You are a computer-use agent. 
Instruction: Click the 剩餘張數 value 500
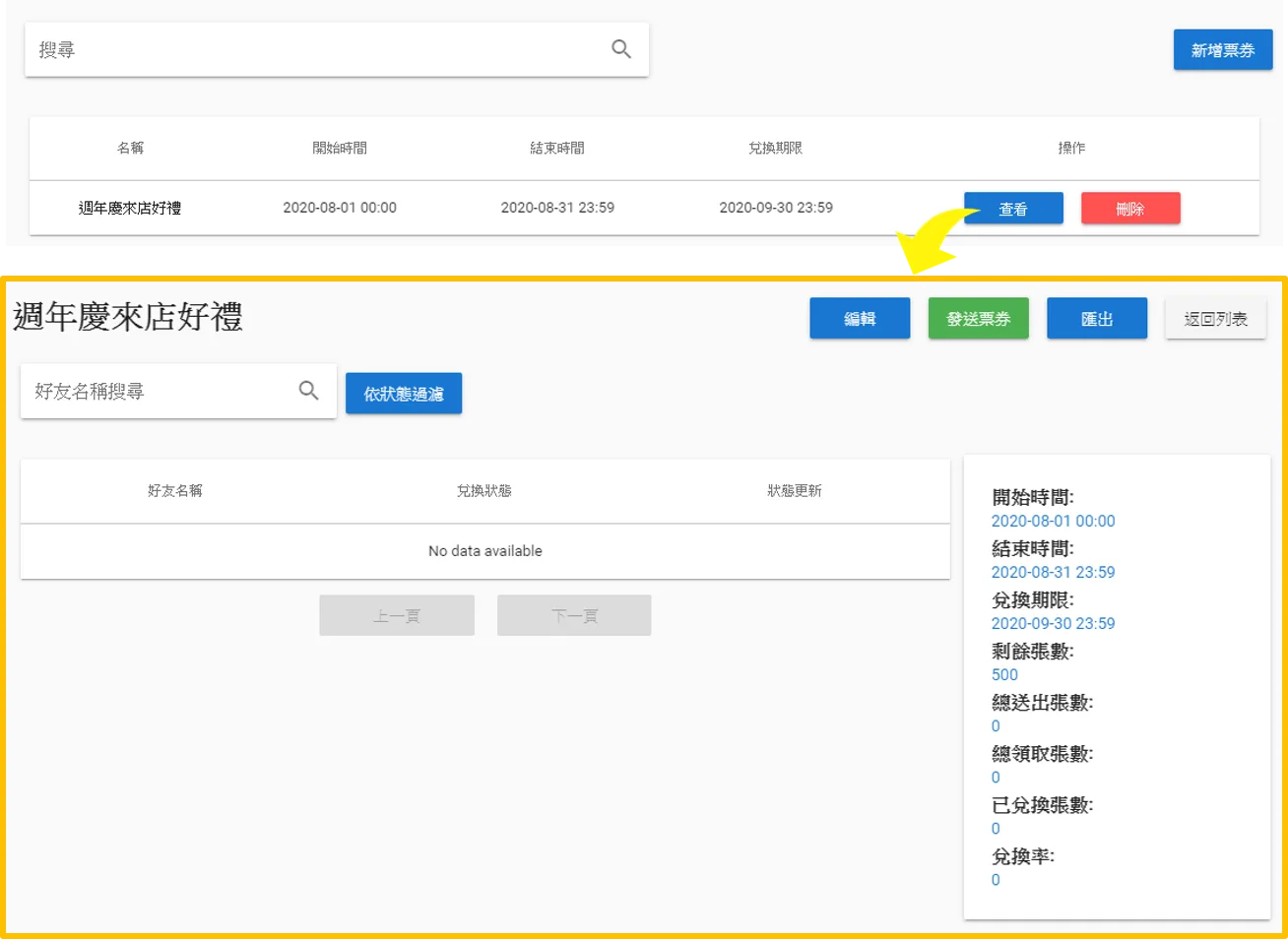(1004, 674)
